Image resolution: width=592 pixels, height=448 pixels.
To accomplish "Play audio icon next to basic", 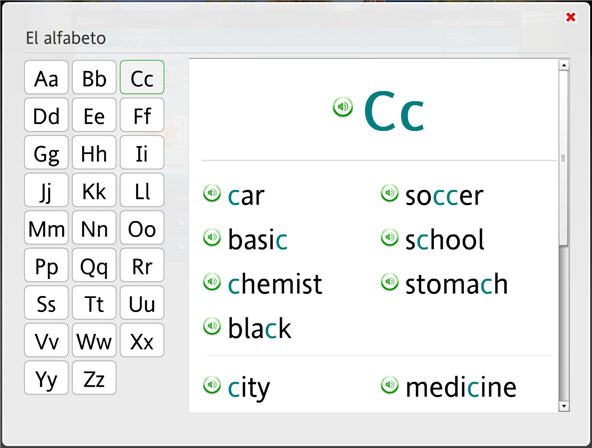I will point(212,237).
